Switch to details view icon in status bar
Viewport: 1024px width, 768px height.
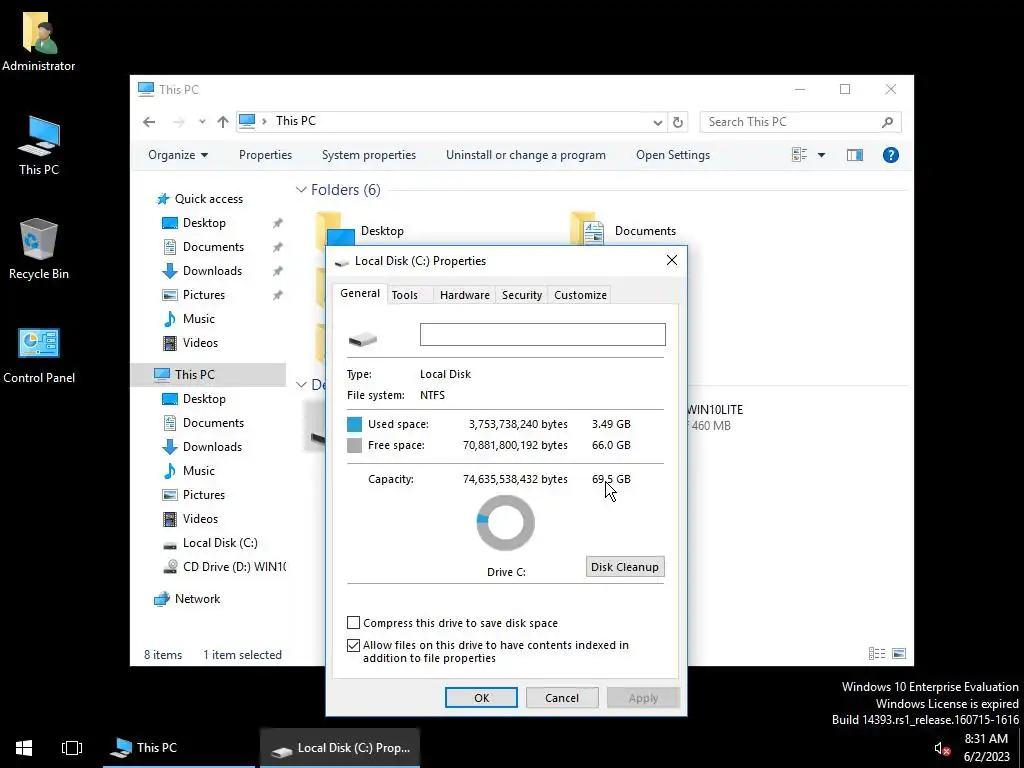(x=876, y=654)
